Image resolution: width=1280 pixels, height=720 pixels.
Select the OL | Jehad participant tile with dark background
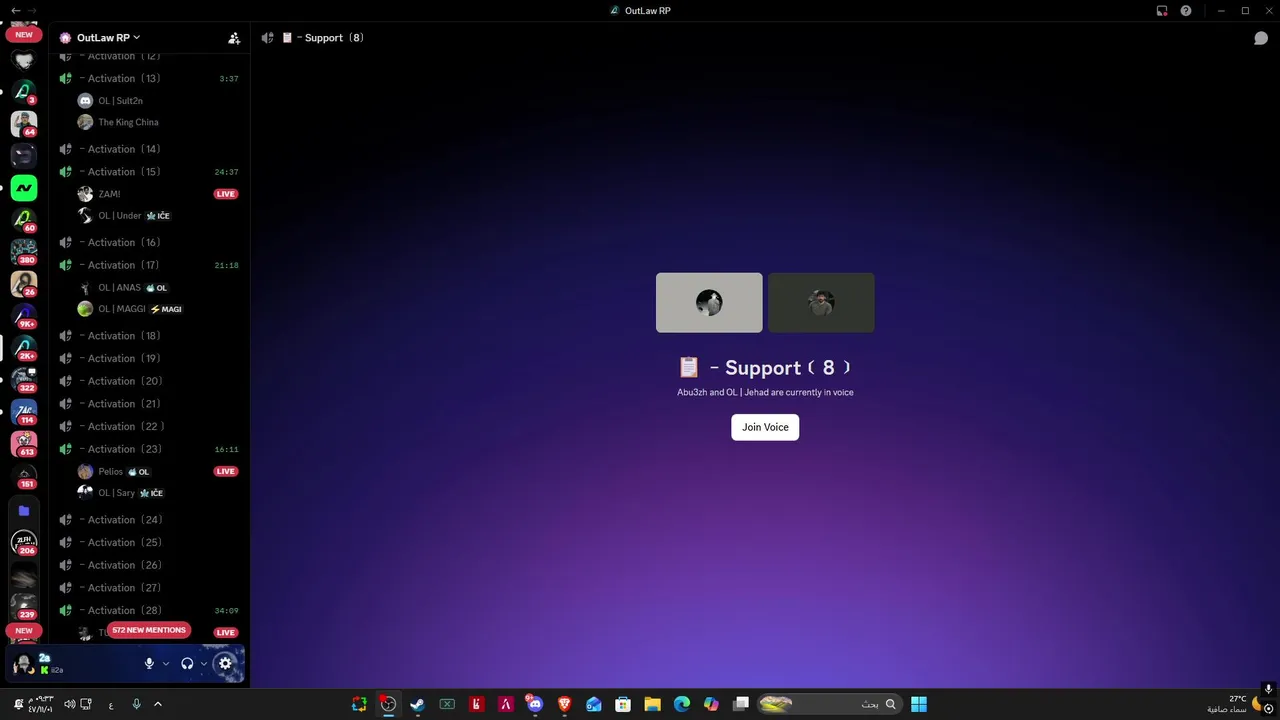point(821,302)
